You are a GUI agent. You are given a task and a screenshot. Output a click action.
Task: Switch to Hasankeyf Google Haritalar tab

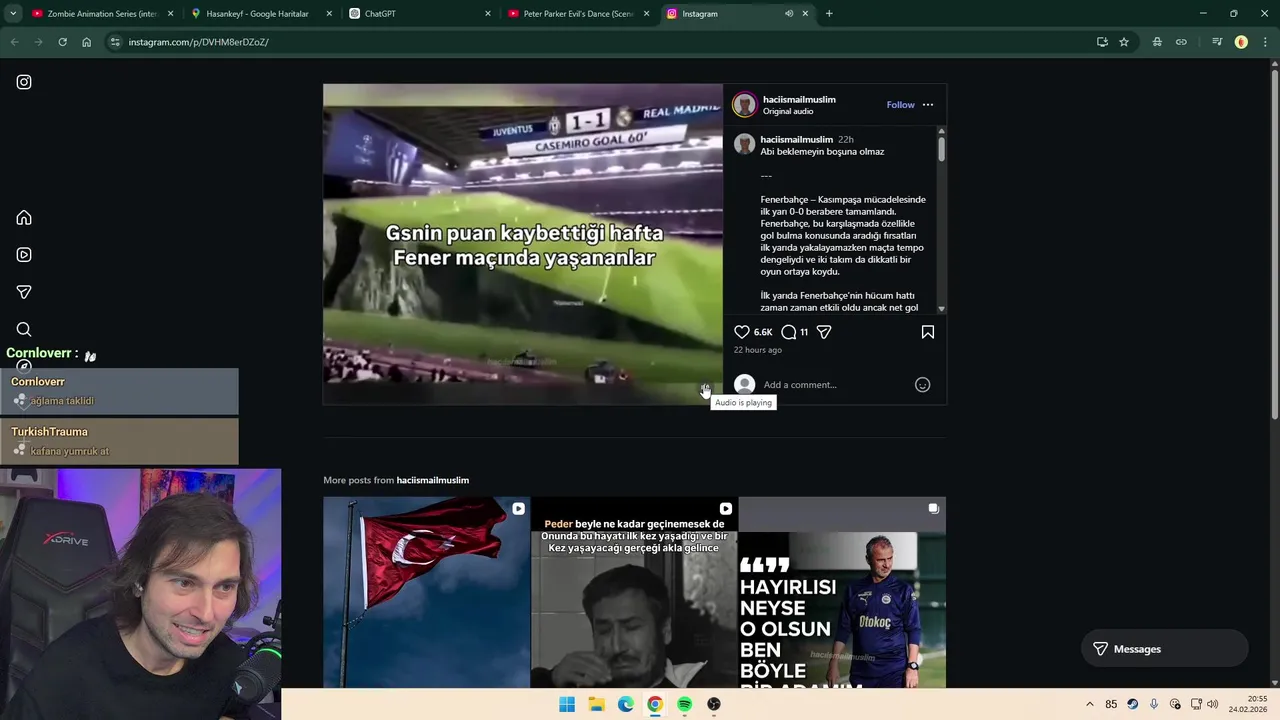coord(260,14)
